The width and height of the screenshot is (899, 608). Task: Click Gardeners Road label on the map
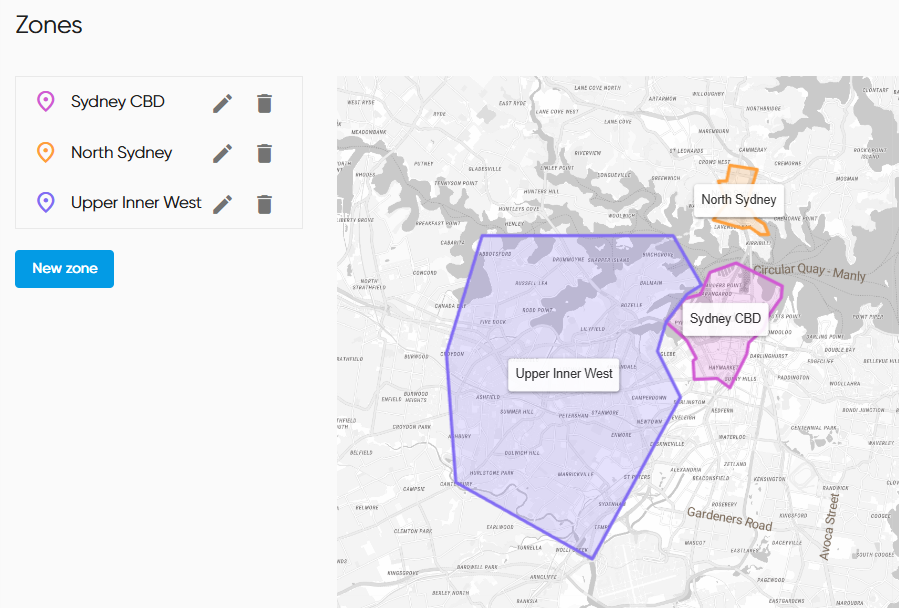729,519
